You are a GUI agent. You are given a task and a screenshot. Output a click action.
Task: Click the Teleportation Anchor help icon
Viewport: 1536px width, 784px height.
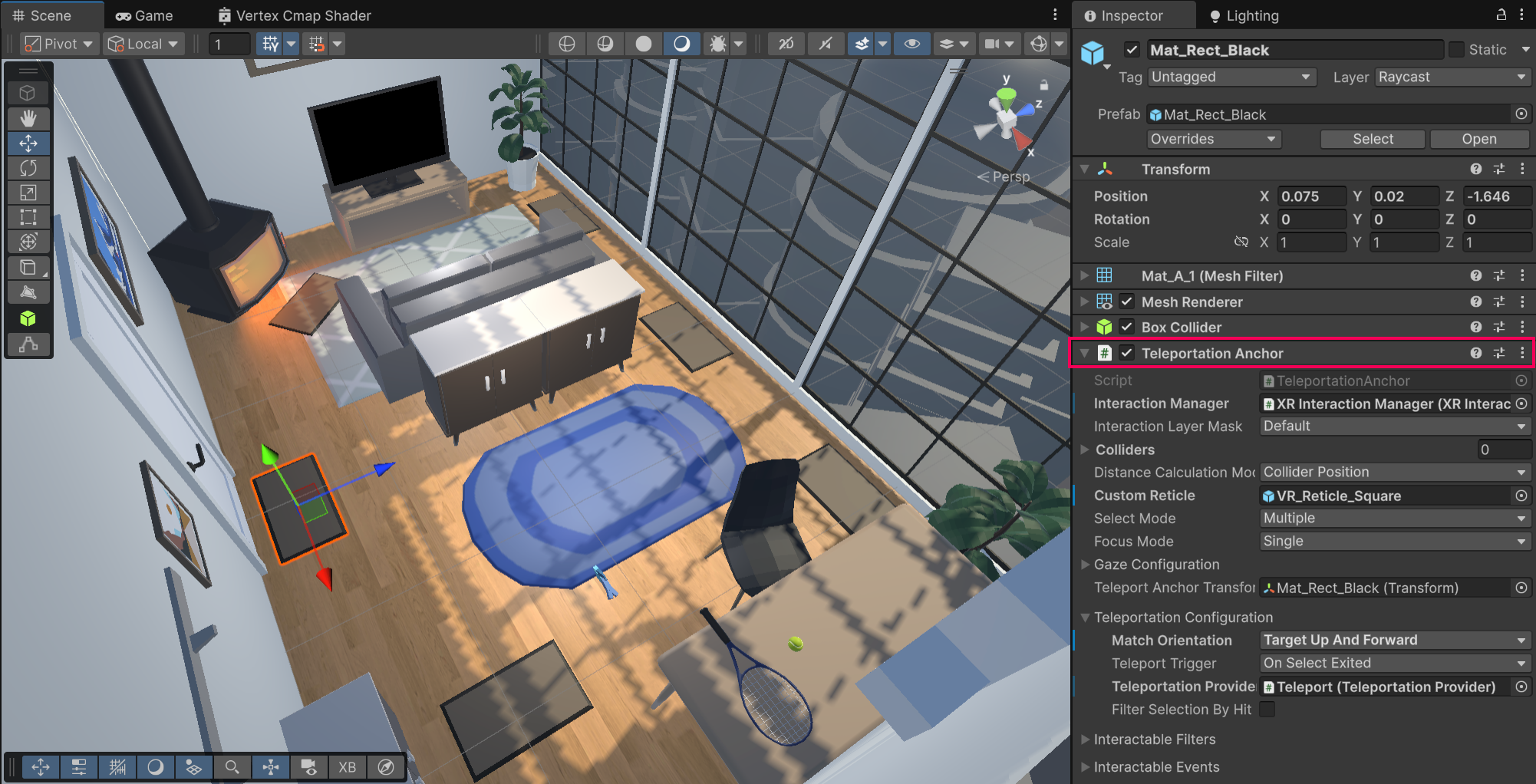1475,353
